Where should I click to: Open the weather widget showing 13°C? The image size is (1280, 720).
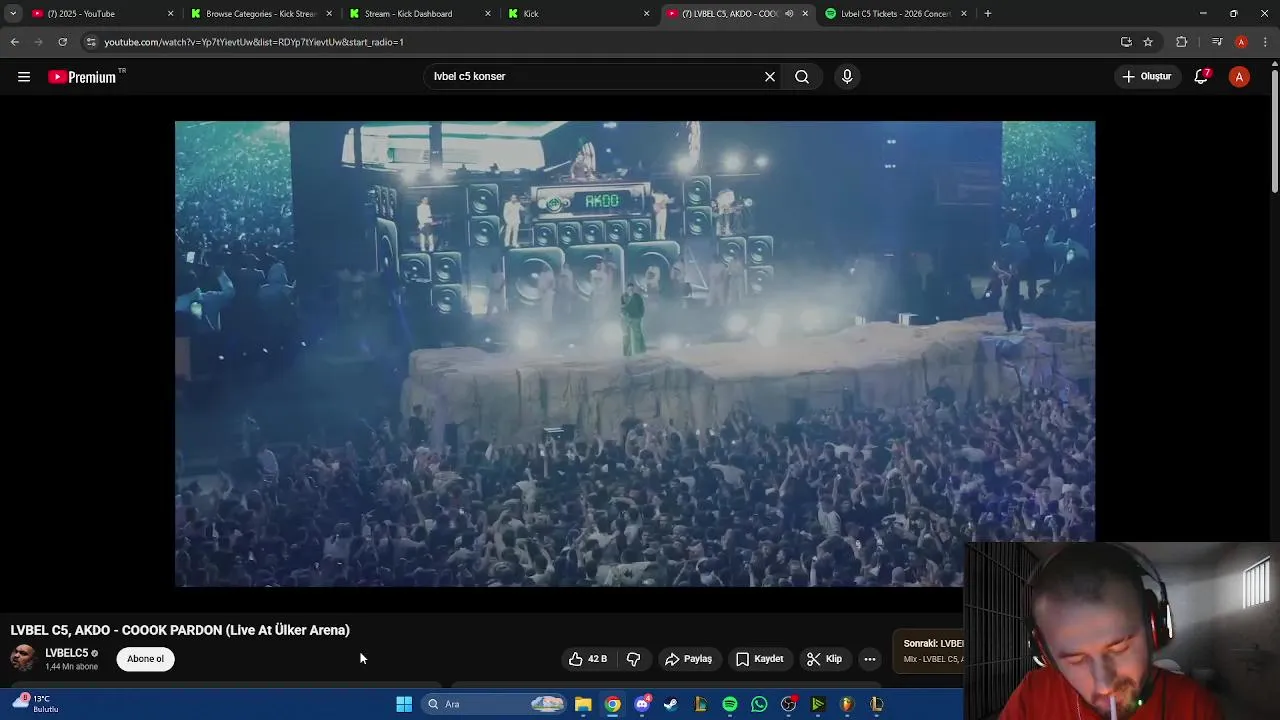pos(36,704)
